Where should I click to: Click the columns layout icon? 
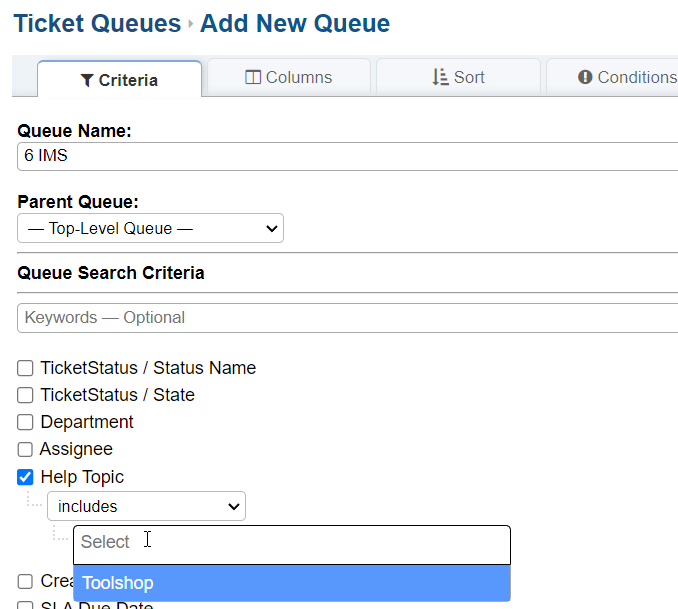tap(253, 78)
